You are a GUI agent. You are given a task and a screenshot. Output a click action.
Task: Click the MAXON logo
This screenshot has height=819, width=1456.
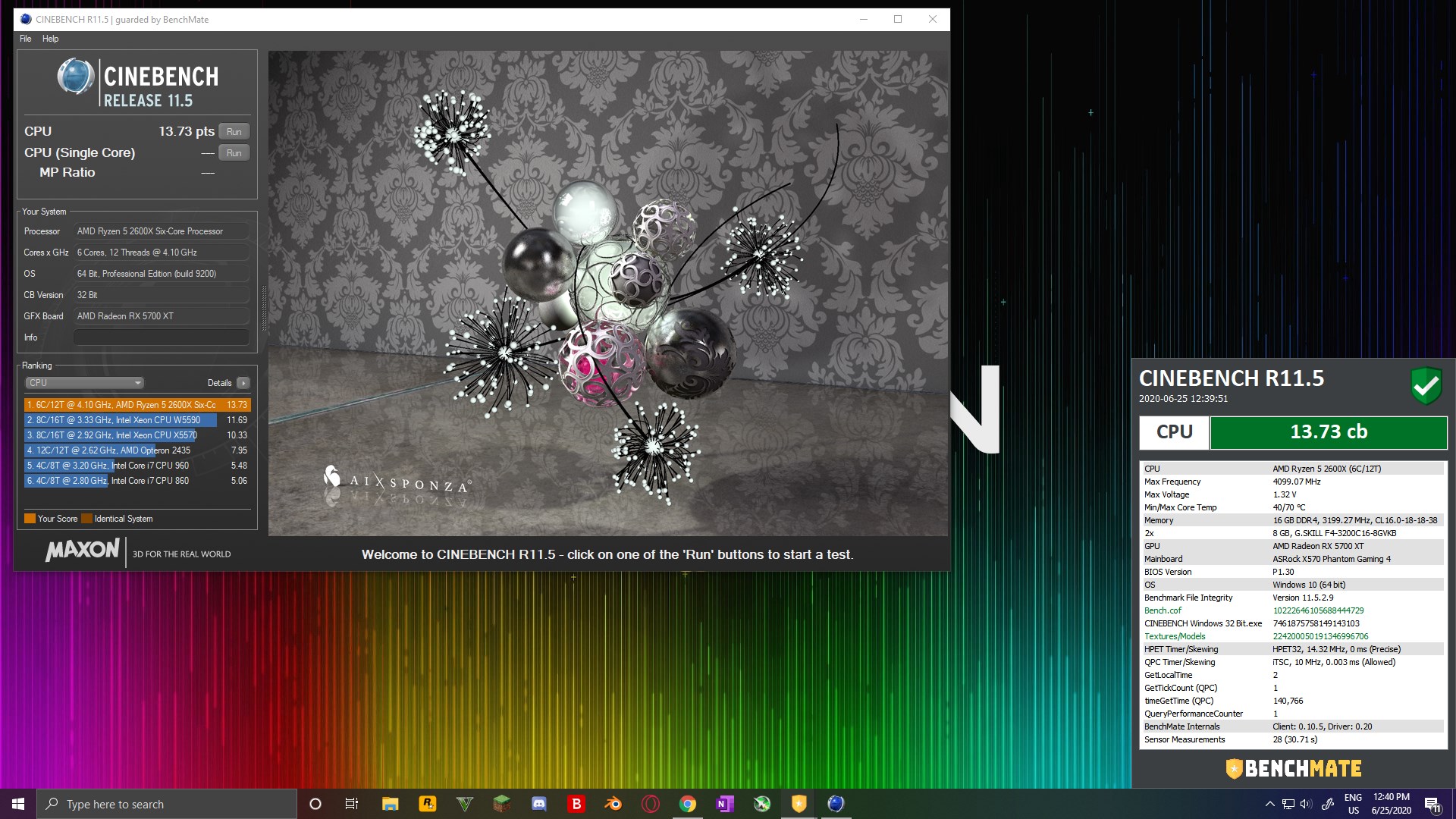point(82,551)
